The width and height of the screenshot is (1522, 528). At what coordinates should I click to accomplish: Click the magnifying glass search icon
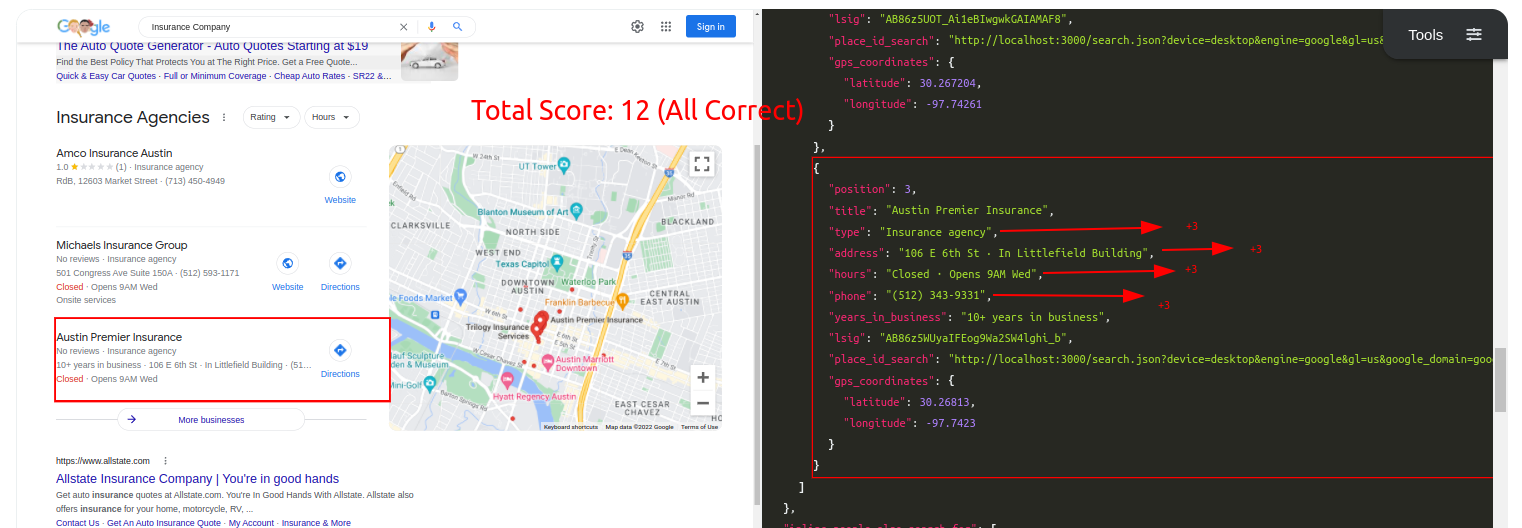pyautogui.click(x=458, y=27)
